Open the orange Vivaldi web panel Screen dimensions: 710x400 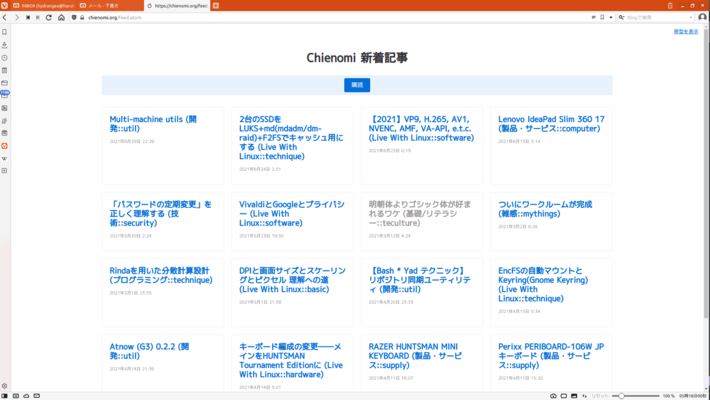[5, 146]
